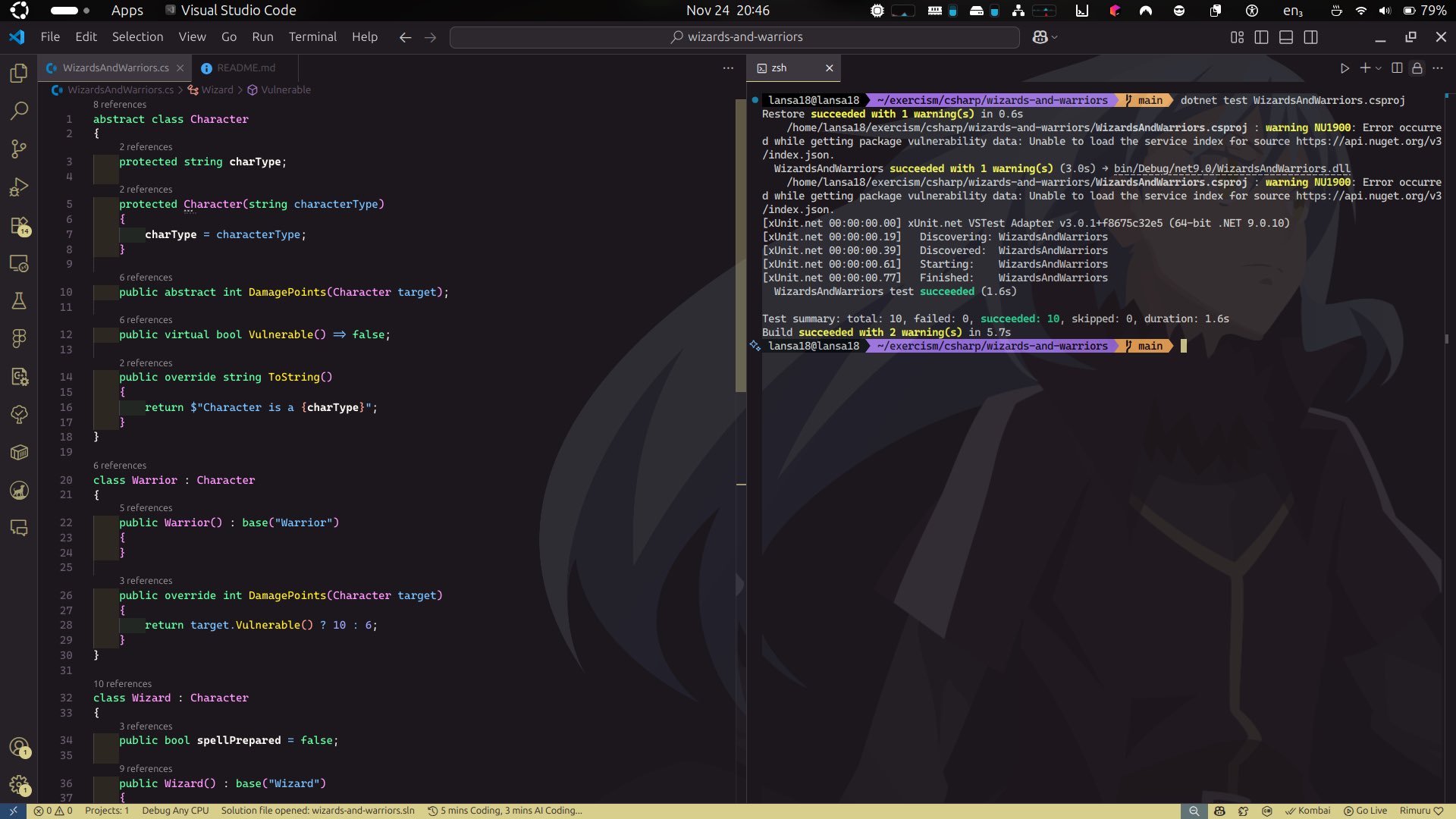Image resolution: width=1456 pixels, height=819 pixels.
Task: Click Debug Any CPU status item
Action: (175, 811)
